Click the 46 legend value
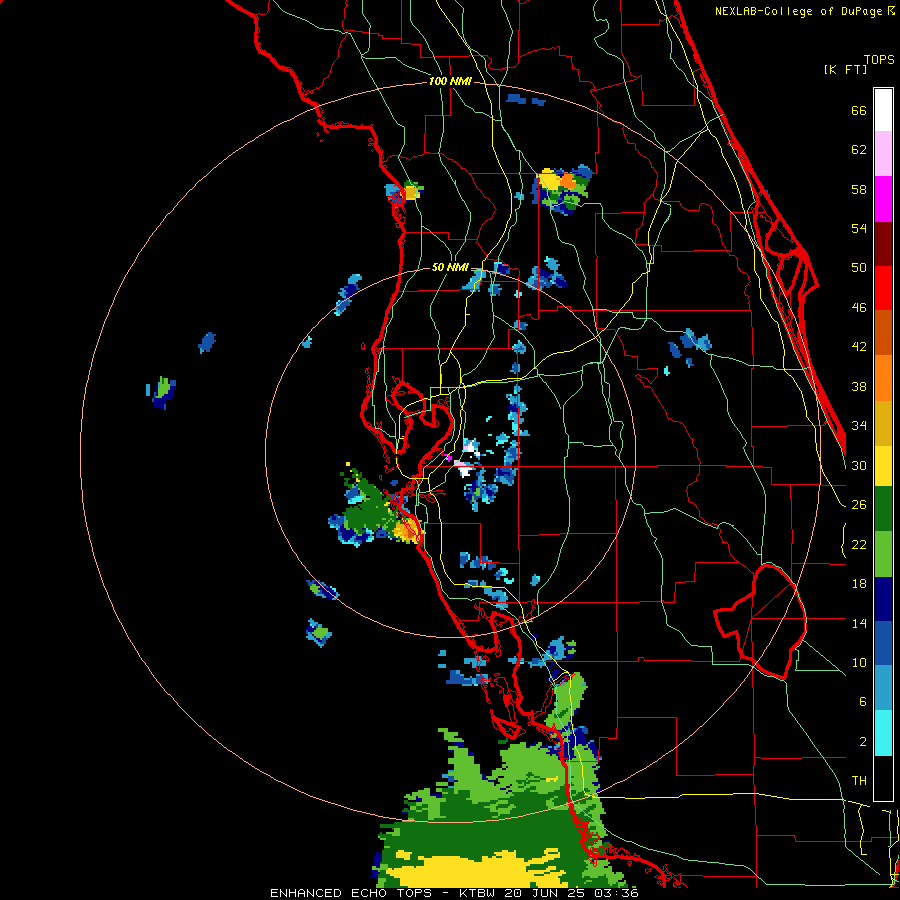Screen dimensions: 900x900 (859, 308)
